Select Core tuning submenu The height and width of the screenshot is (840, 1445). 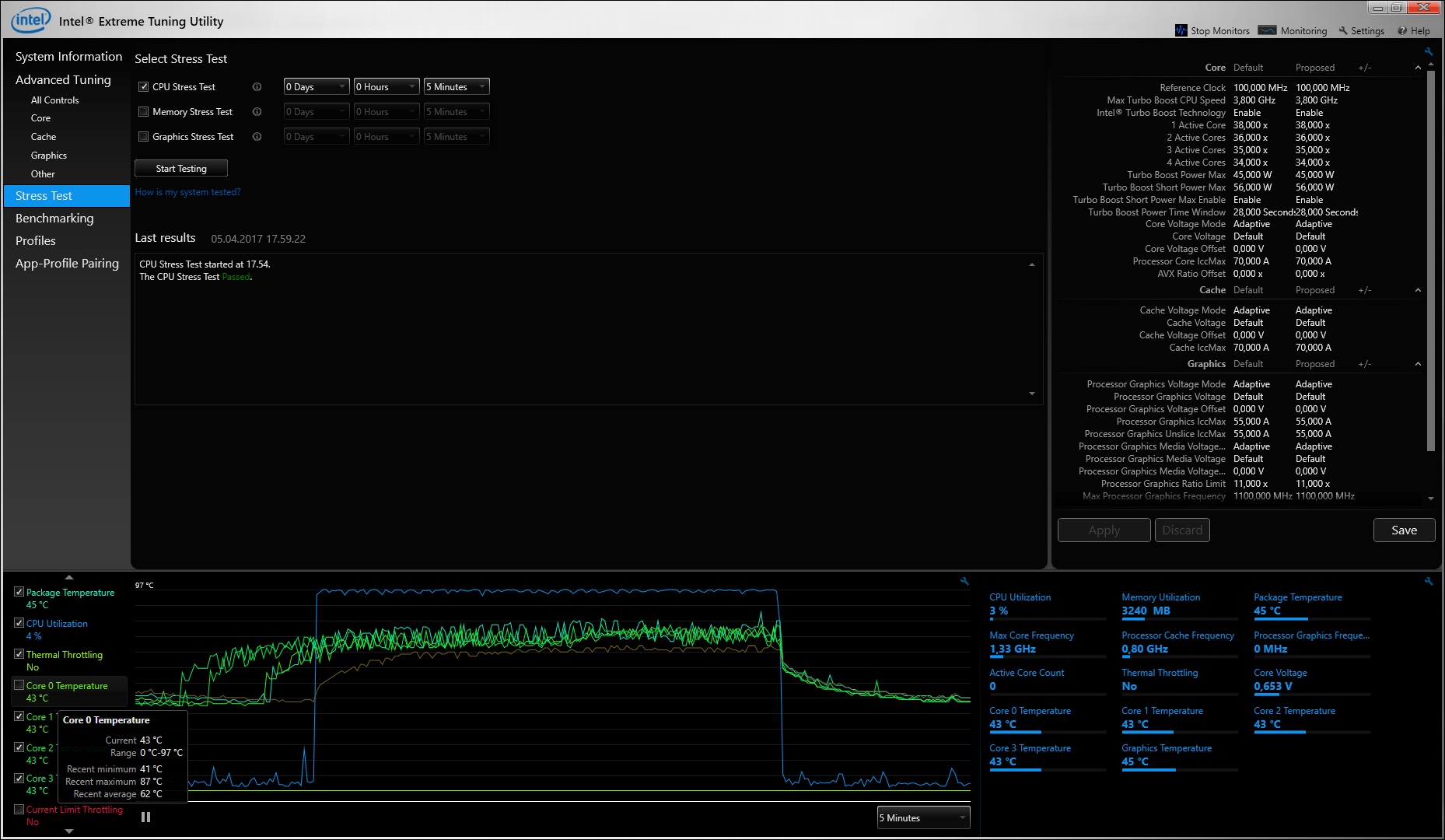(x=40, y=118)
